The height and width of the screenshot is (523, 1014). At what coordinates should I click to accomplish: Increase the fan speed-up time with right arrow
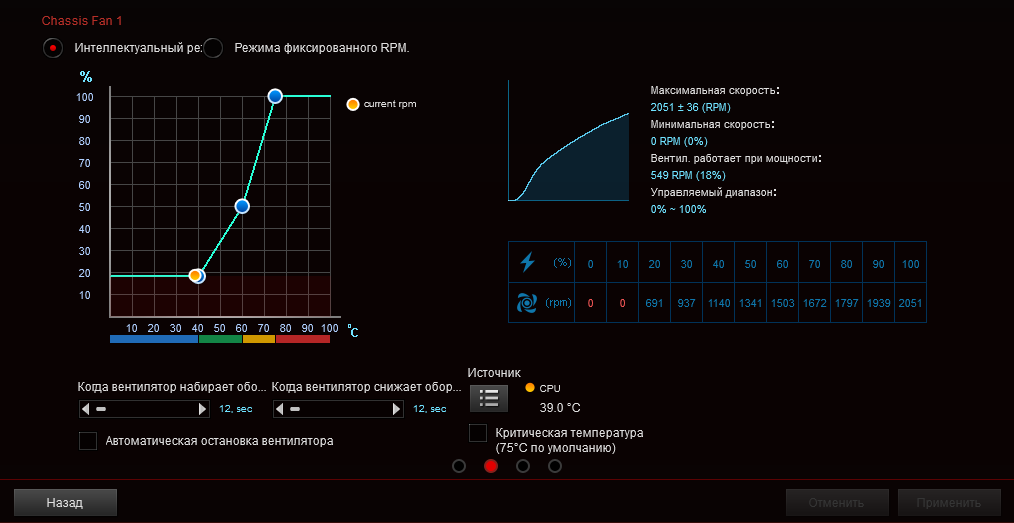(202, 409)
